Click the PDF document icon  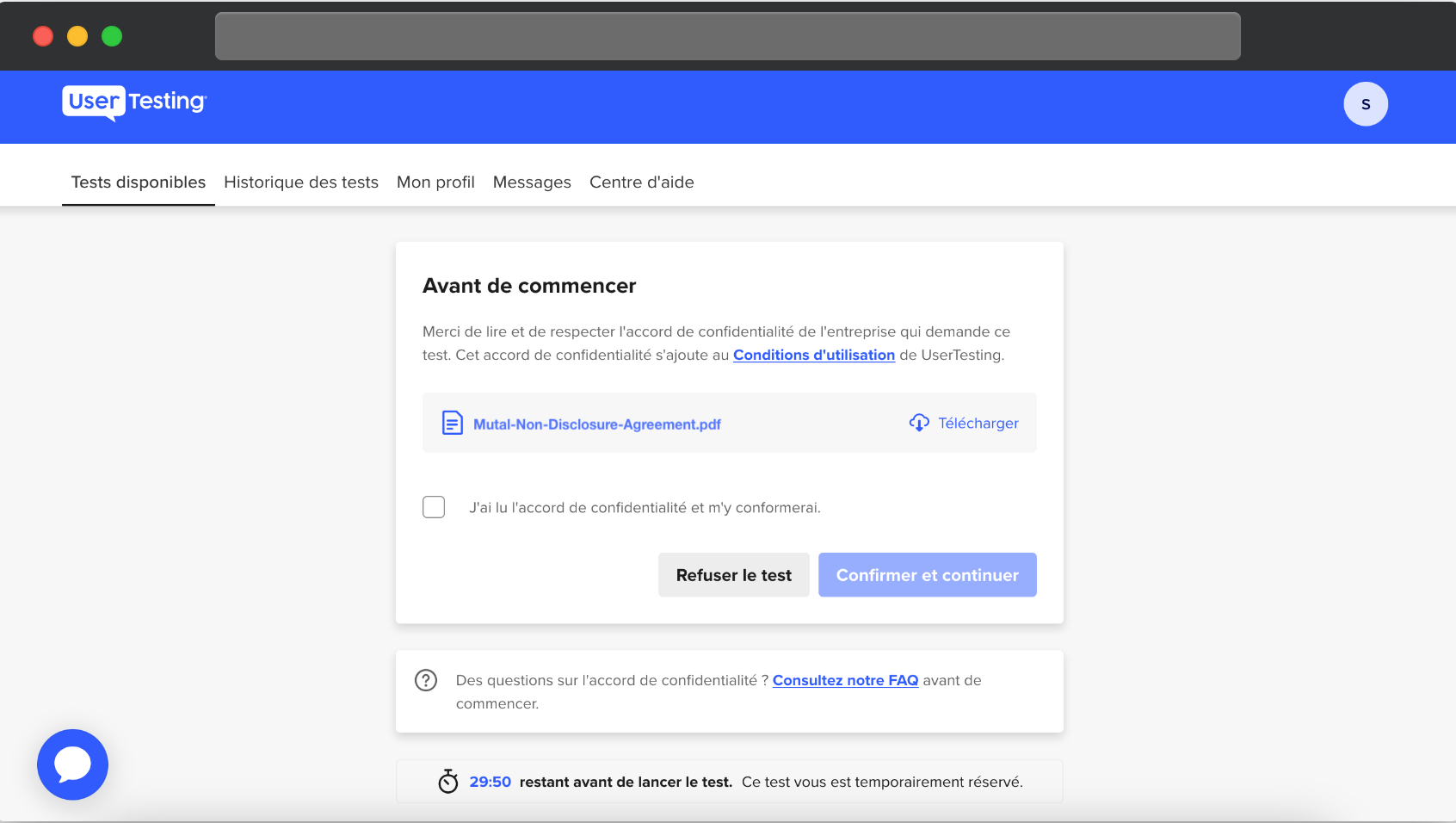tap(453, 423)
